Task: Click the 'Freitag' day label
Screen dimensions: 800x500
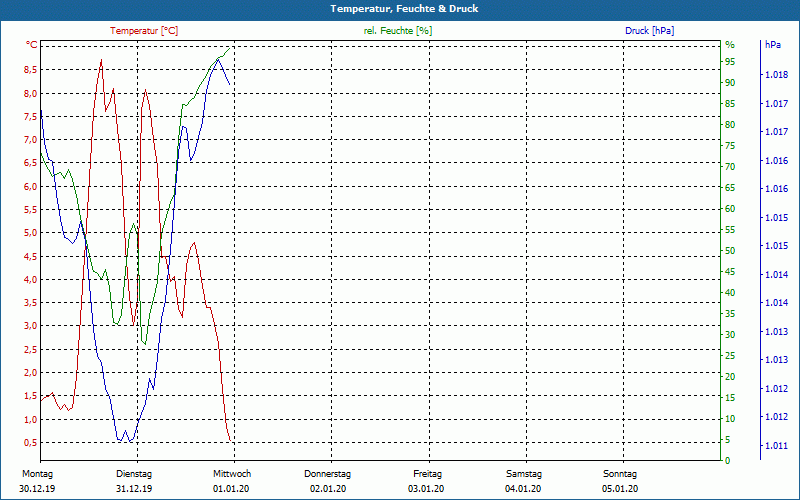Action: tap(428, 474)
